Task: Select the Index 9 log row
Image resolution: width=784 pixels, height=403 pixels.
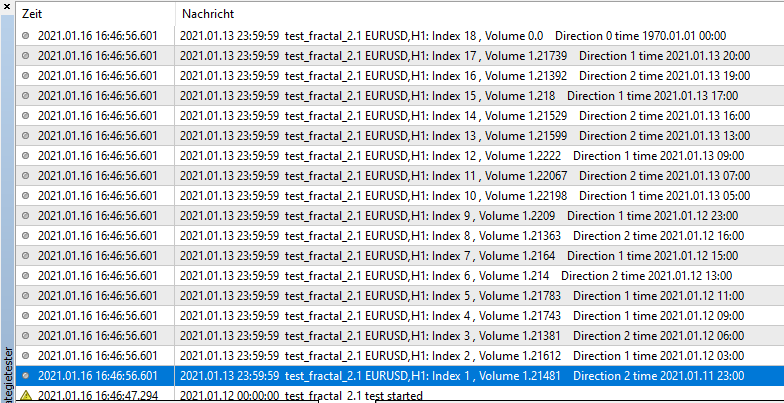Action: 400,216
